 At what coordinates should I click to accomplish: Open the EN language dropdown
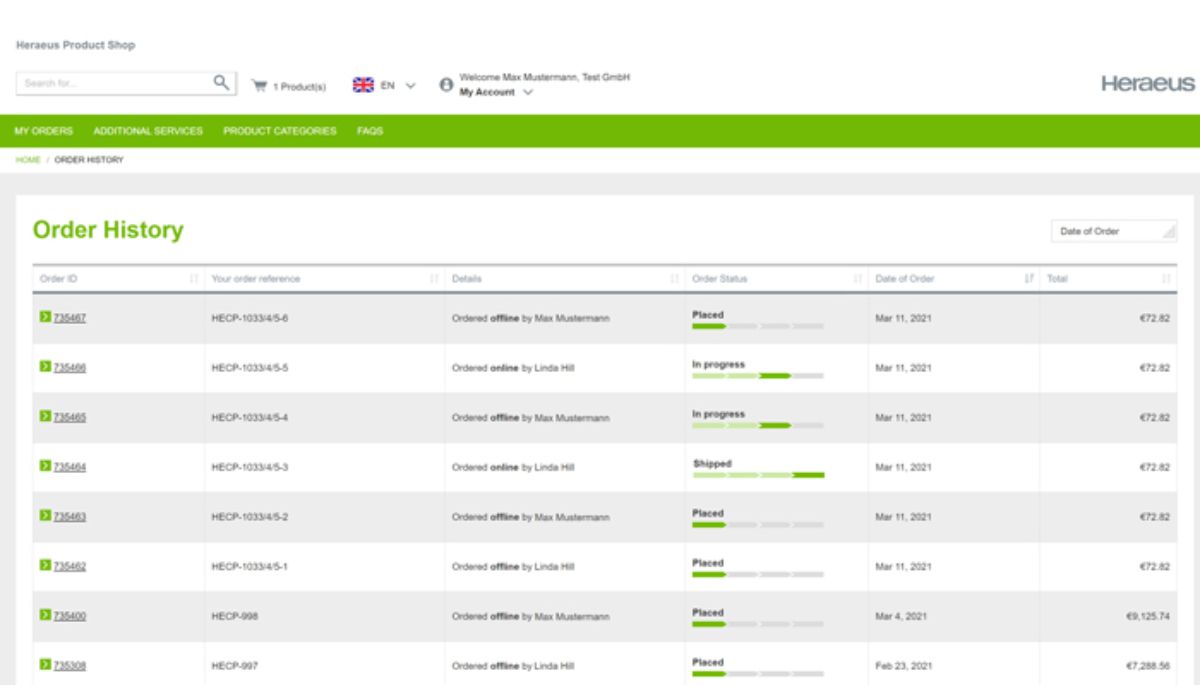pos(397,85)
